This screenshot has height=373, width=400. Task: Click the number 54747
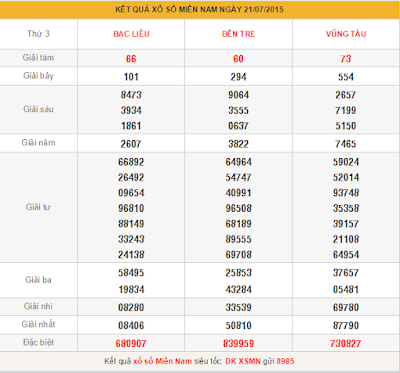tap(238, 177)
